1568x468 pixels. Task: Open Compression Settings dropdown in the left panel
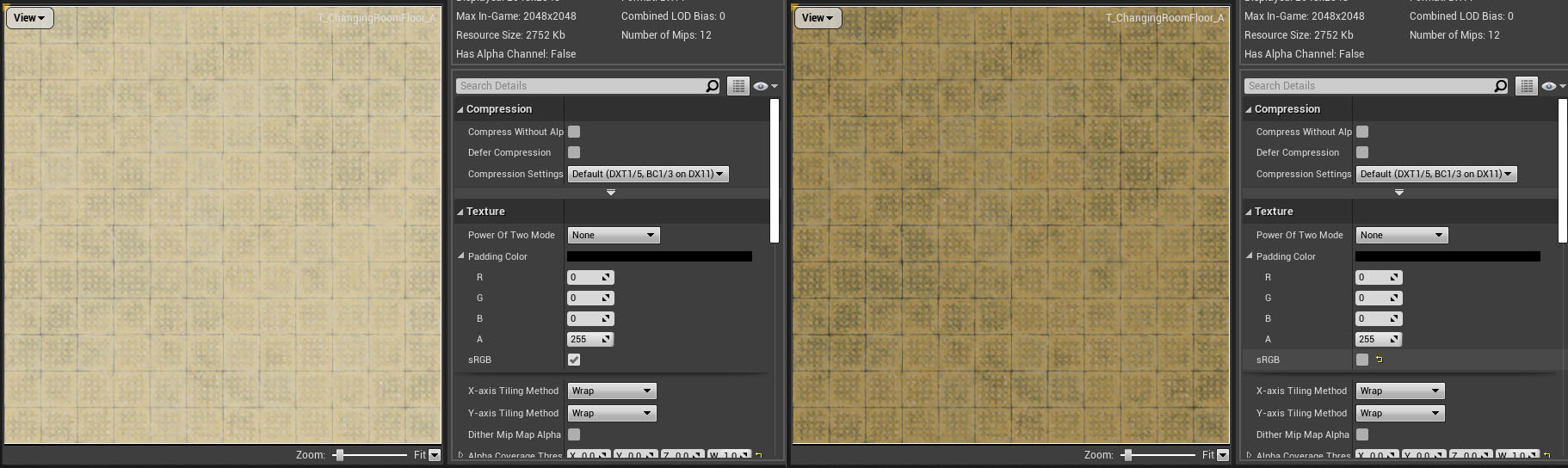click(x=648, y=174)
